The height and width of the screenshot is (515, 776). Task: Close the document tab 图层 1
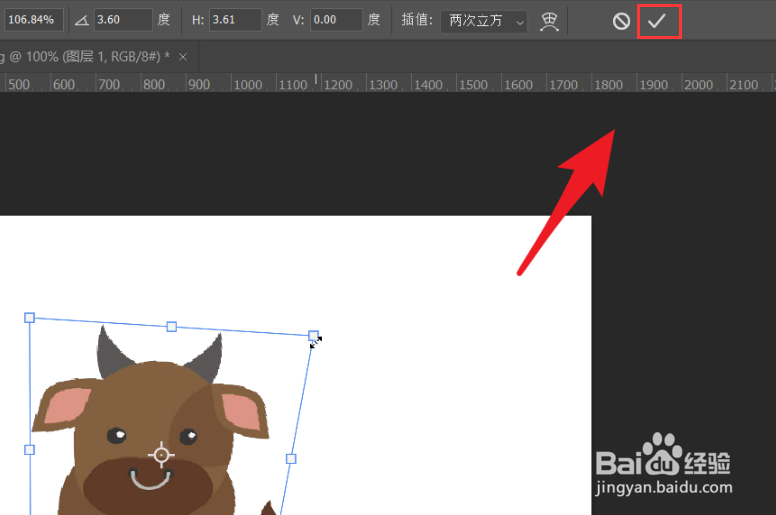[183, 57]
